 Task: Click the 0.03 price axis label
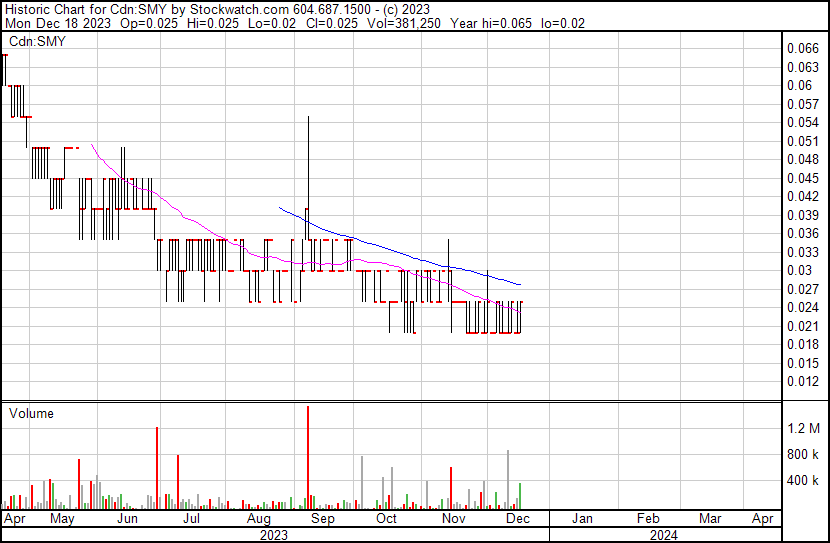[x=798, y=270]
